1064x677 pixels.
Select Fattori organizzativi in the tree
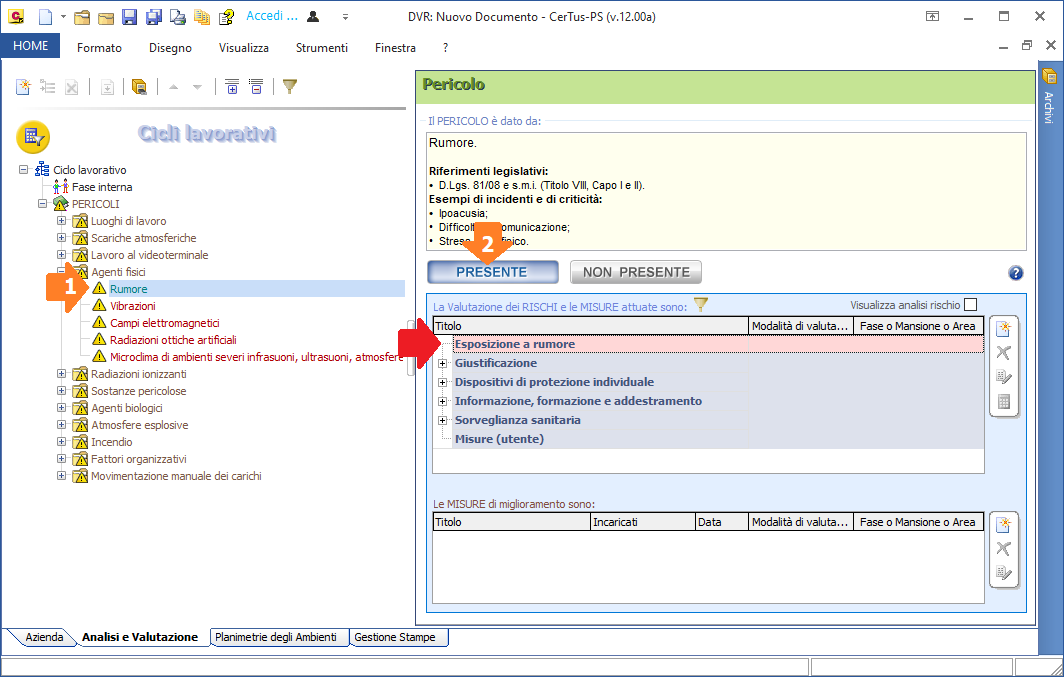coord(139,459)
